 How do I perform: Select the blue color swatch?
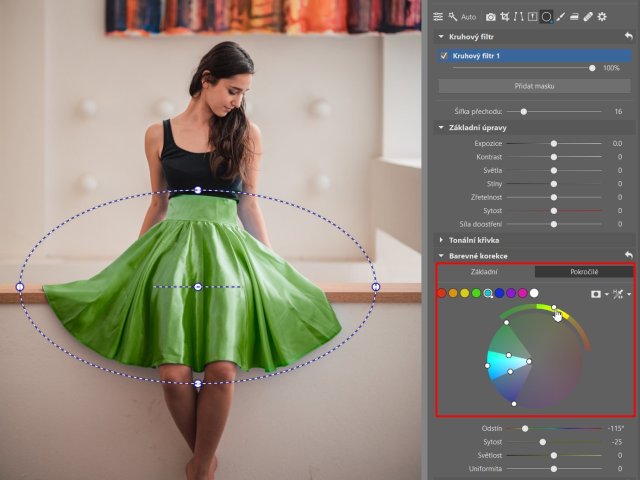(x=499, y=293)
